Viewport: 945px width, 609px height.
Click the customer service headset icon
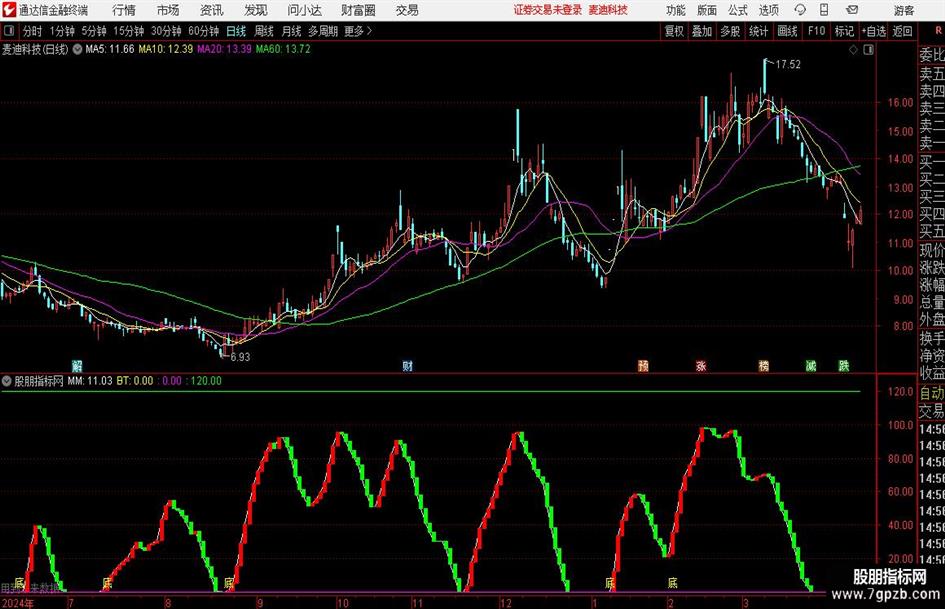tap(800, 10)
